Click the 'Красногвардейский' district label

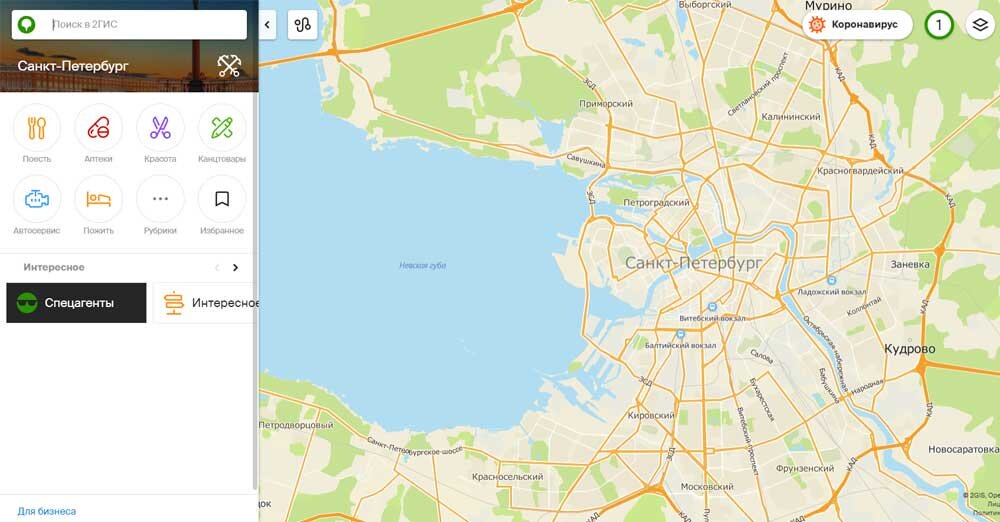860,171
